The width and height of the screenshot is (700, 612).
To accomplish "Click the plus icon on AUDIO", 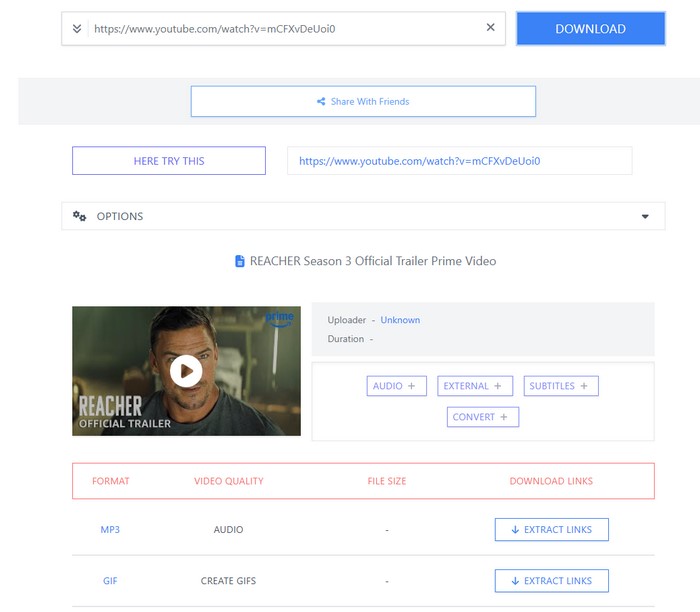I will pyautogui.click(x=412, y=386).
